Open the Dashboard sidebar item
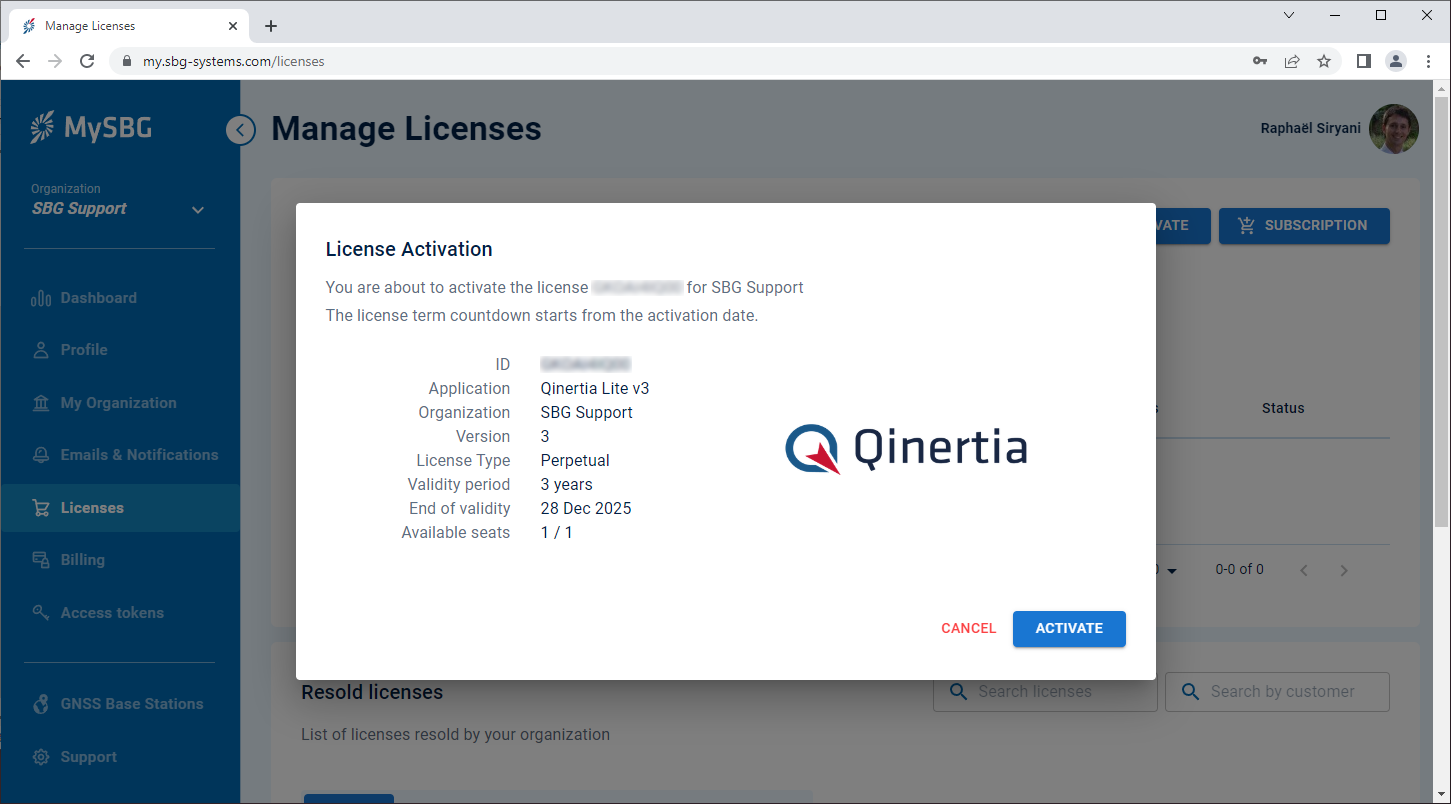The height and width of the screenshot is (804, 1451). pyautogui.click(x=98, y=298)
